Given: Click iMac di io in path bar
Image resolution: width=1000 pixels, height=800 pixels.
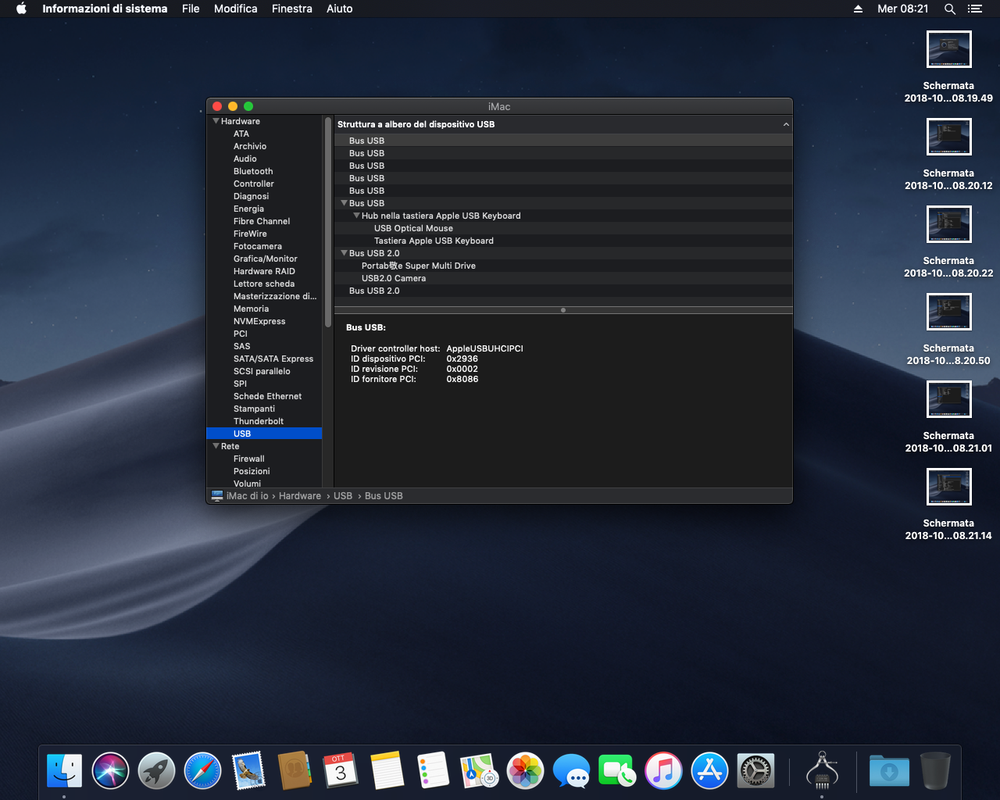Looking at the screenshot, I should 247,496.
